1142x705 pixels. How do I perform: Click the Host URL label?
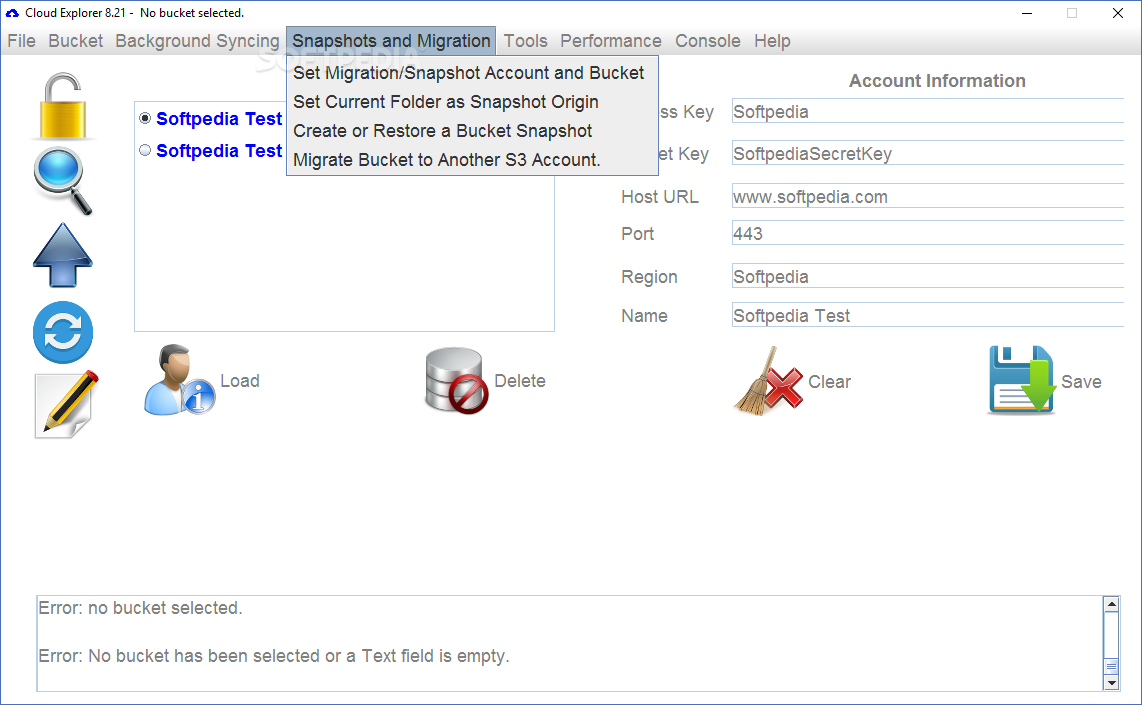point(659,197)
